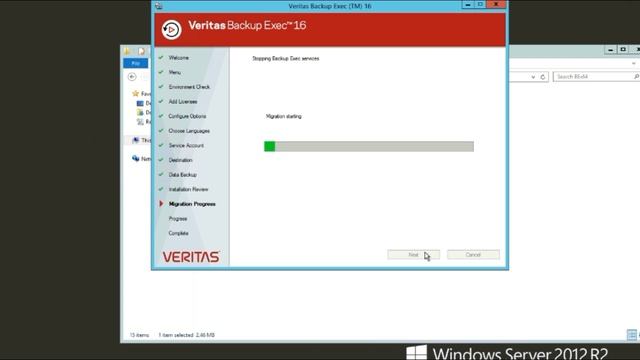Image resolution: width=640 pixels, height=360 pixels.
Task: Click the migration progress bar
Action: (369, 146)
